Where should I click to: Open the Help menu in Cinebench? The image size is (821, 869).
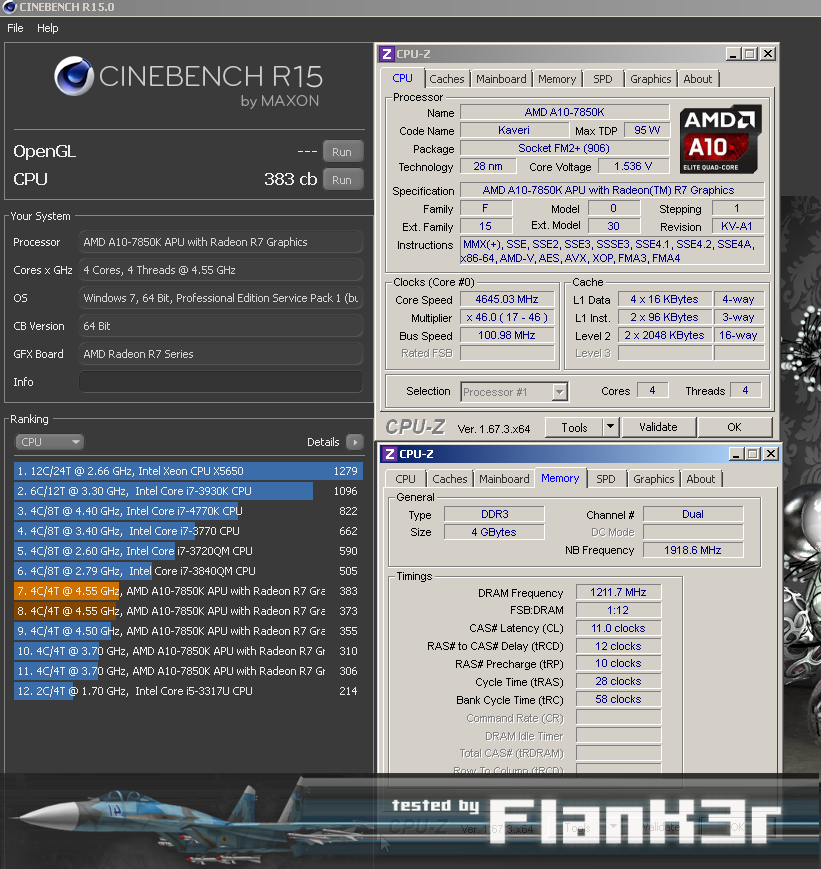[48, 28]
